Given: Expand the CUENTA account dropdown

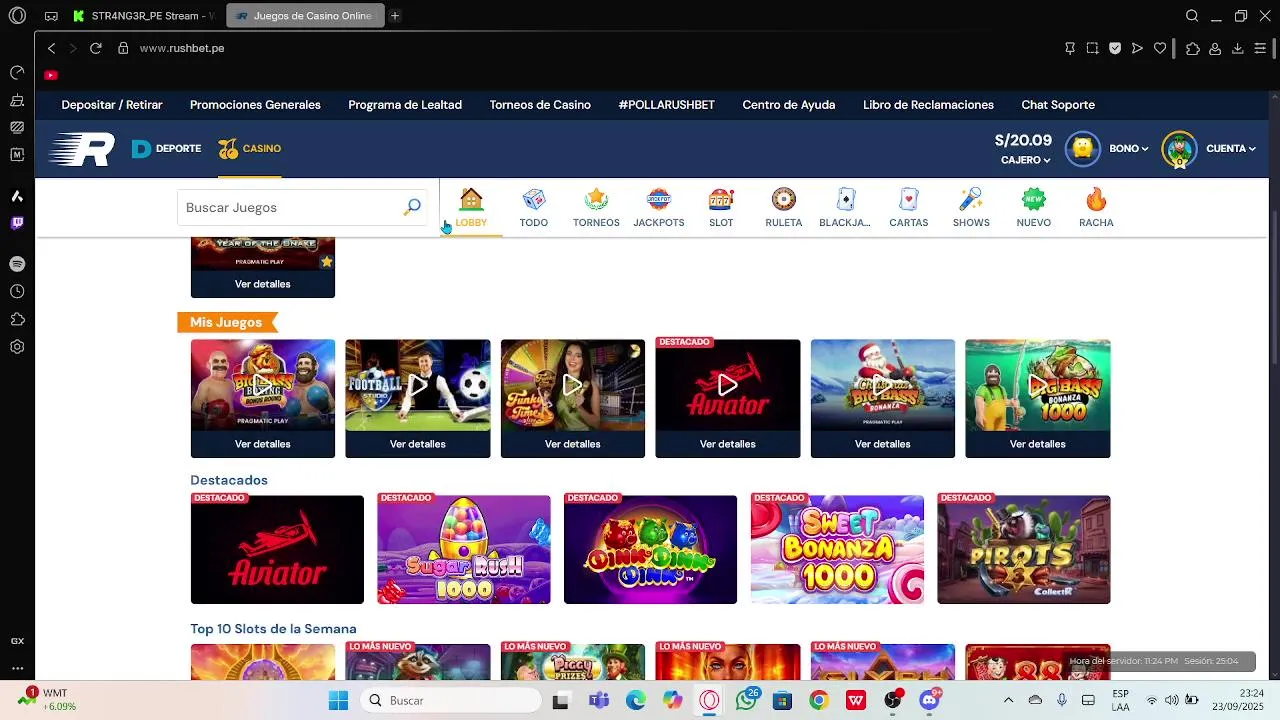Looking at the screenshot, I should pos(1230,148).
